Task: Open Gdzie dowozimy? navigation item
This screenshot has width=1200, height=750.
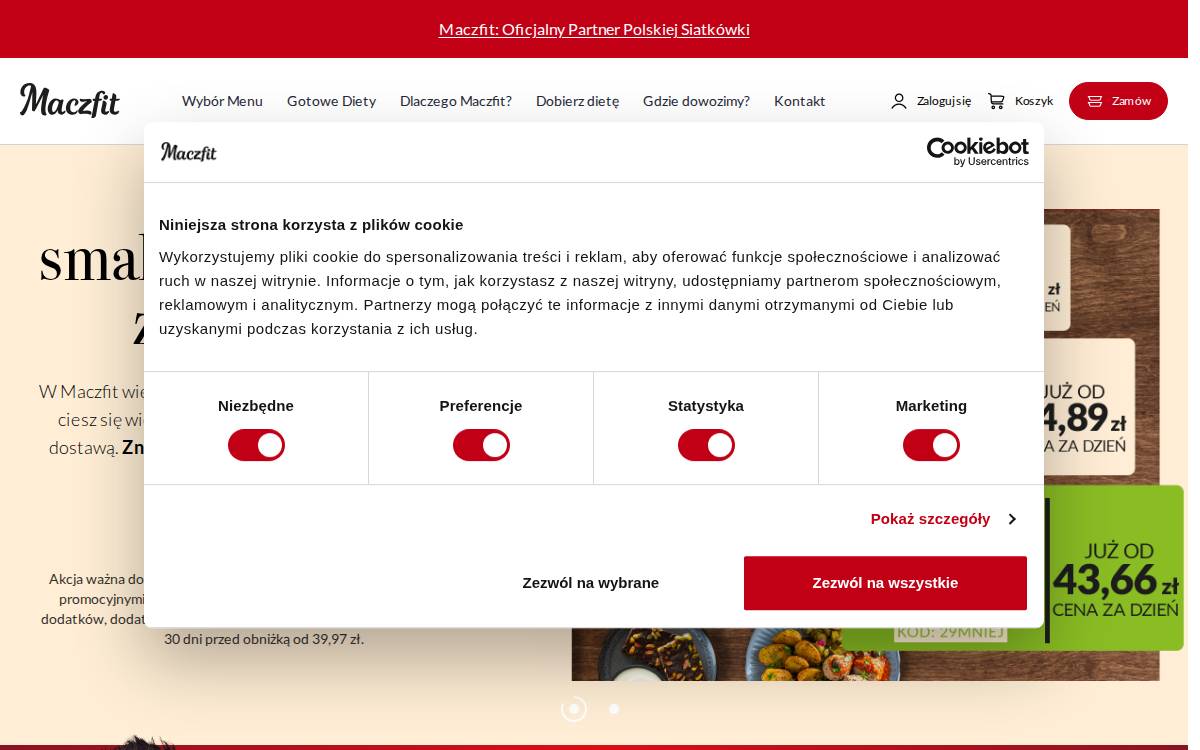Action: point(696,101)
